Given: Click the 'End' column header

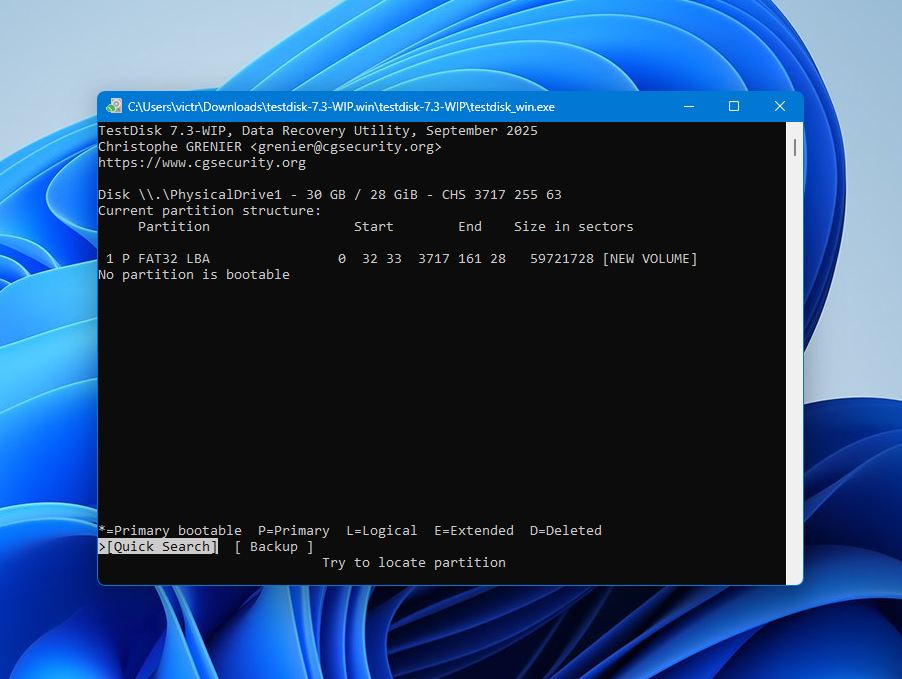Looking at the screenshot, I should [469, 227].
